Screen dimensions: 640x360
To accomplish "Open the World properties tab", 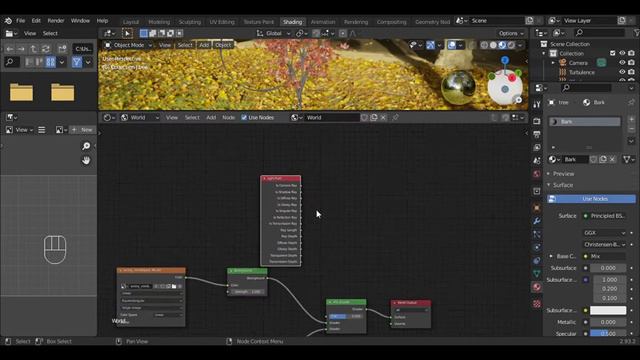I will 537,174.
